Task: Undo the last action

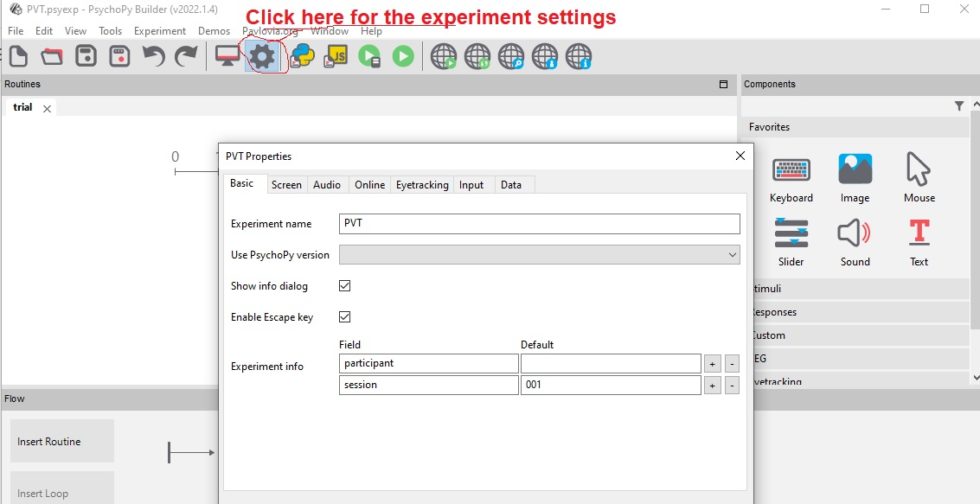Action: [x=153, y=56]
